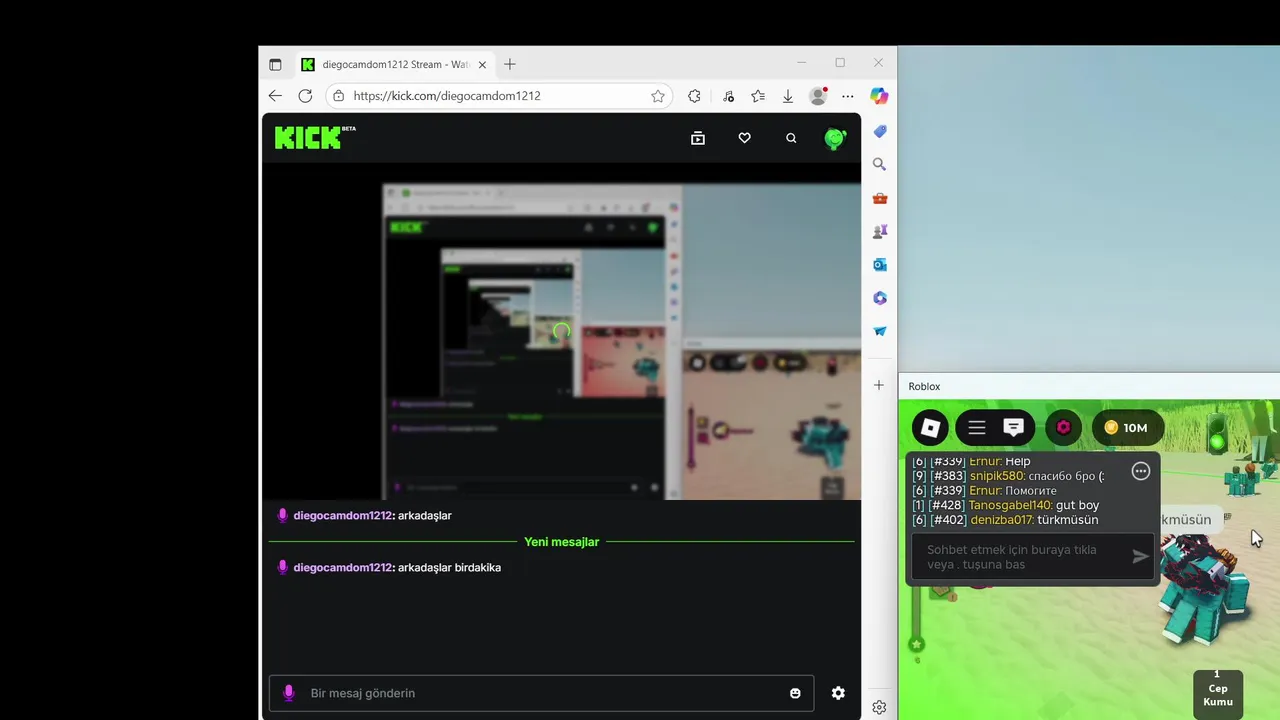
Task: Open the Edge tab actions menu icon
Action: 275,64
